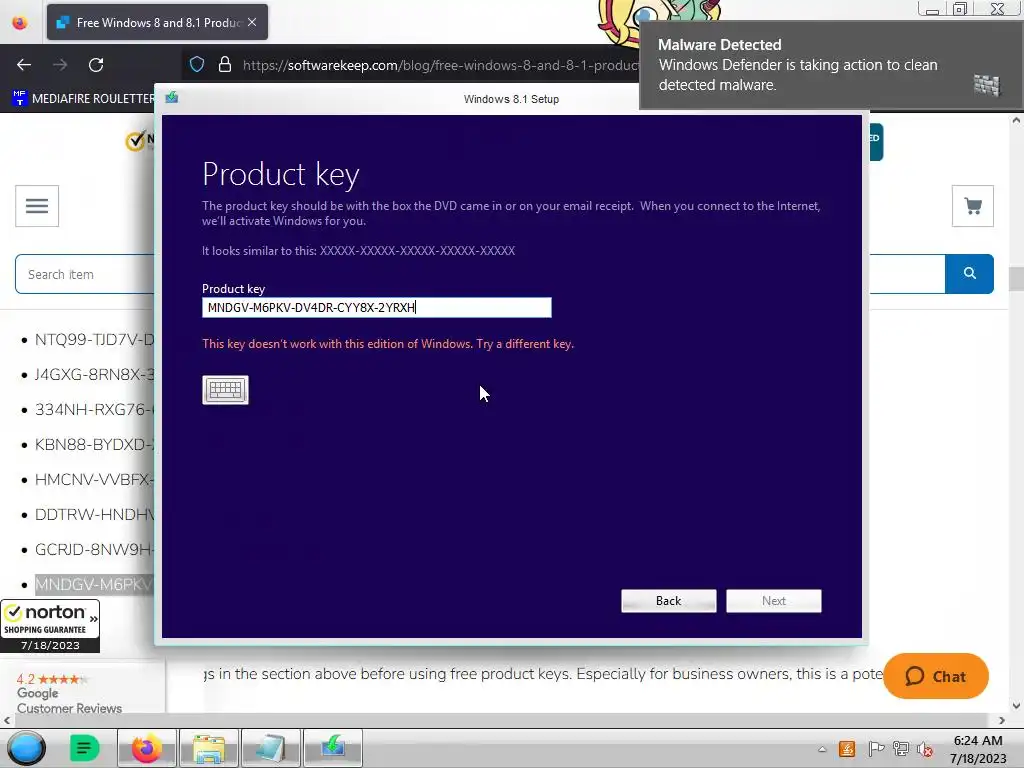Select key starting HMCNV-VVBFX
The width and height of the screenshot is (1024, 768).
coord(94,479)
